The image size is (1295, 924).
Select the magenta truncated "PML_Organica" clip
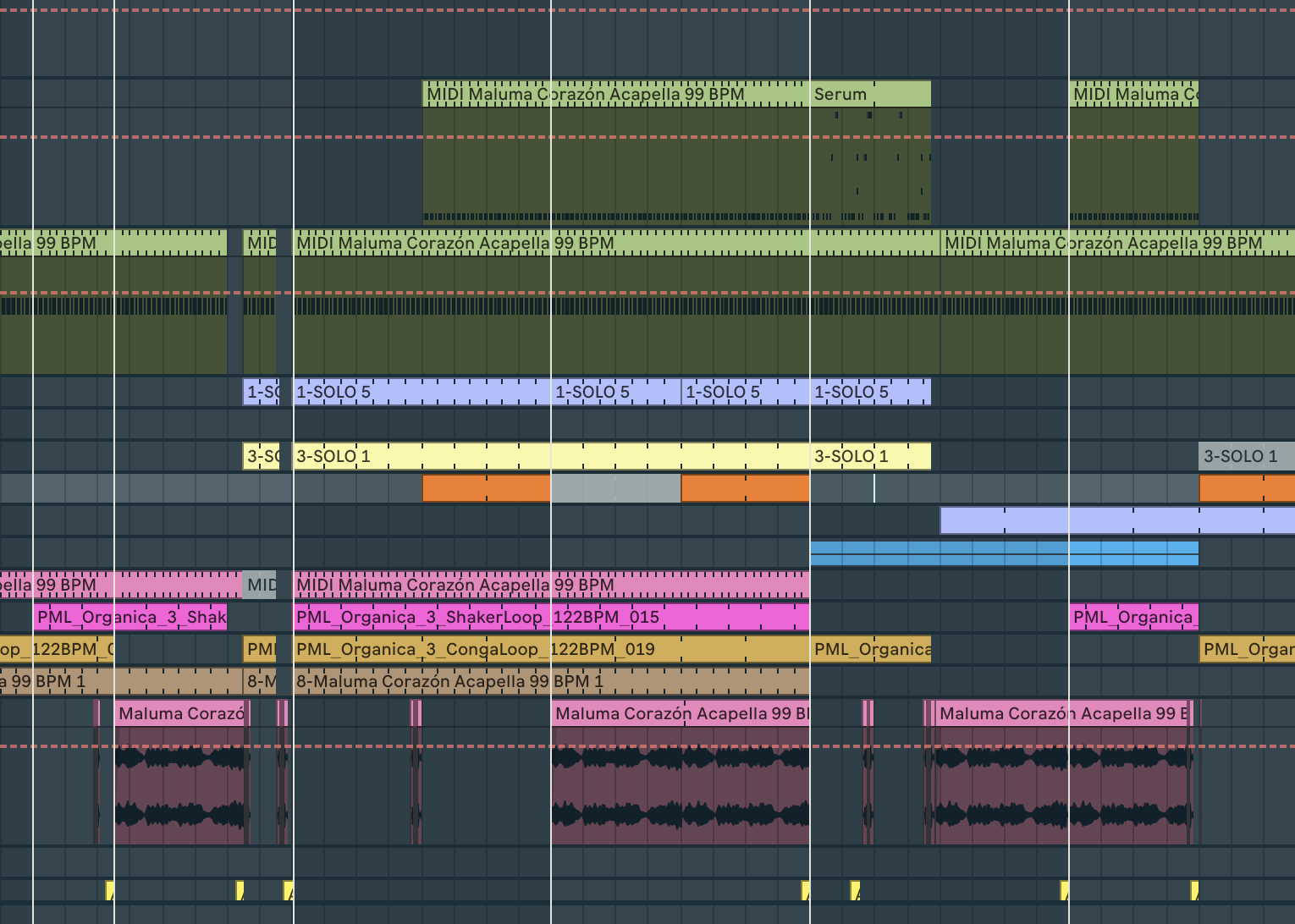click(1134, 617)
